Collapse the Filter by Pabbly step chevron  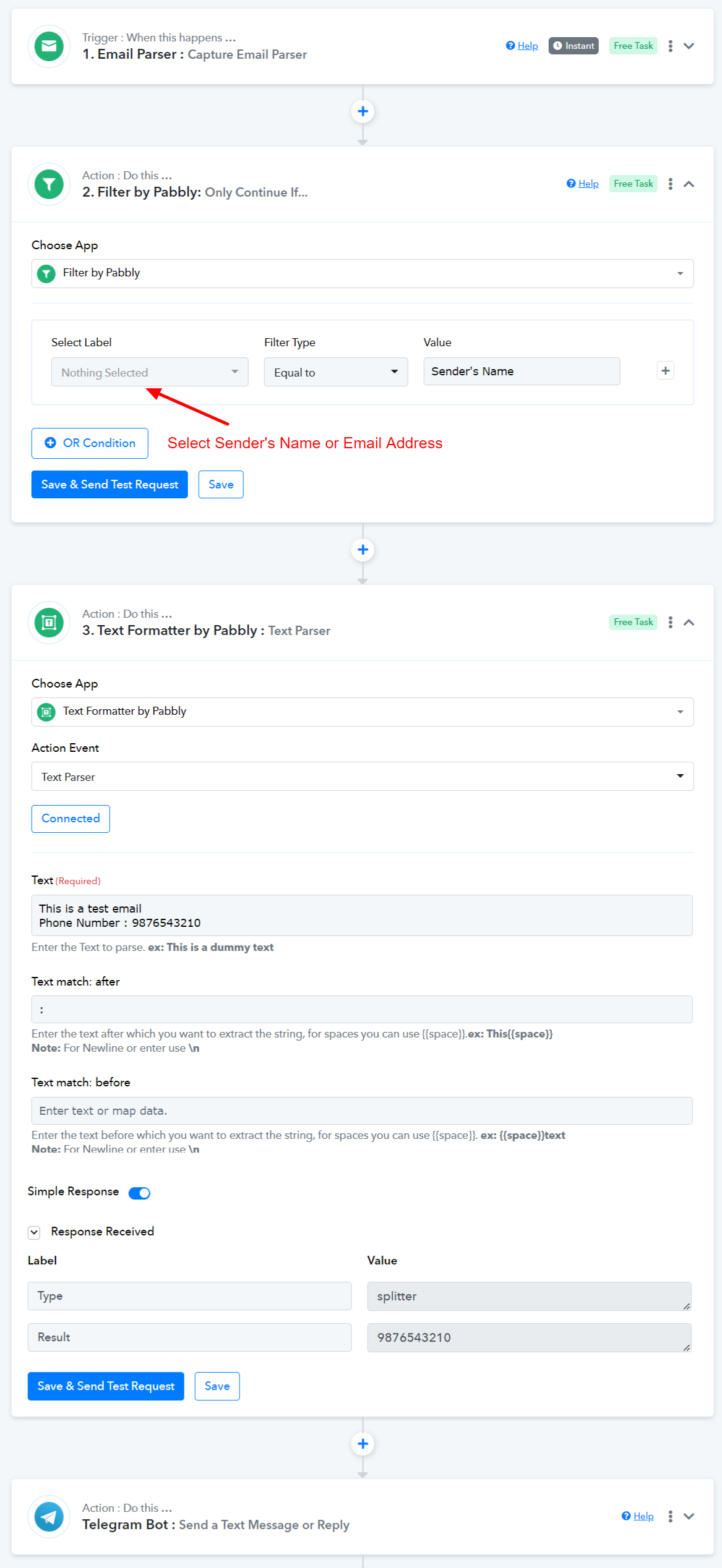point(689,184)
